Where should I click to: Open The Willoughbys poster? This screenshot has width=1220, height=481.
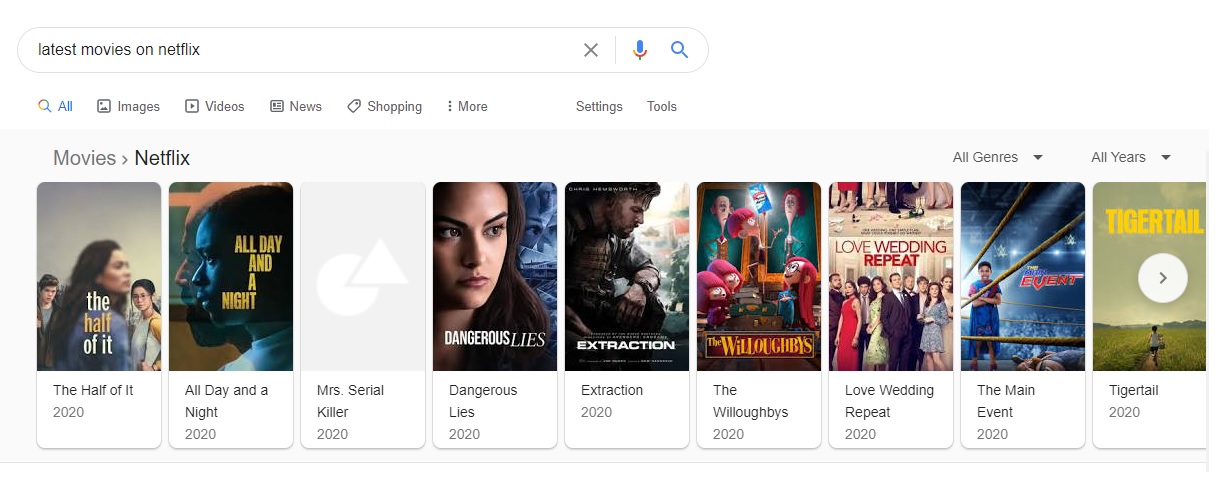[759, 276]
